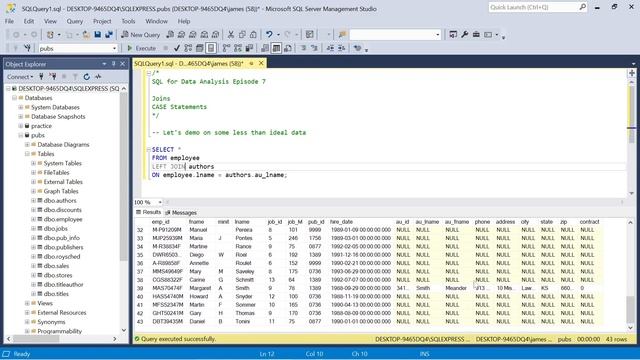Click the Save All icon
The height and width of the screenshot is (360, 640).
coord(109,35)
